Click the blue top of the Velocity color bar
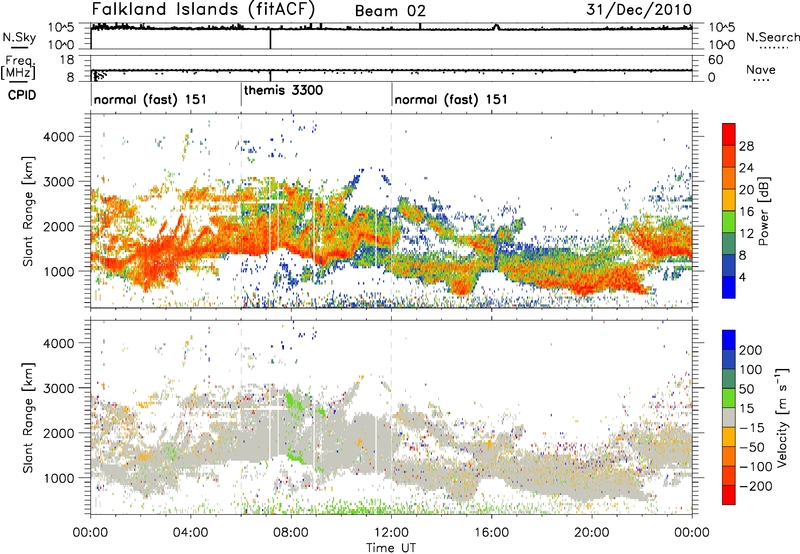The height and width of the screenshot is (554, 800). [x=729, y=340]
